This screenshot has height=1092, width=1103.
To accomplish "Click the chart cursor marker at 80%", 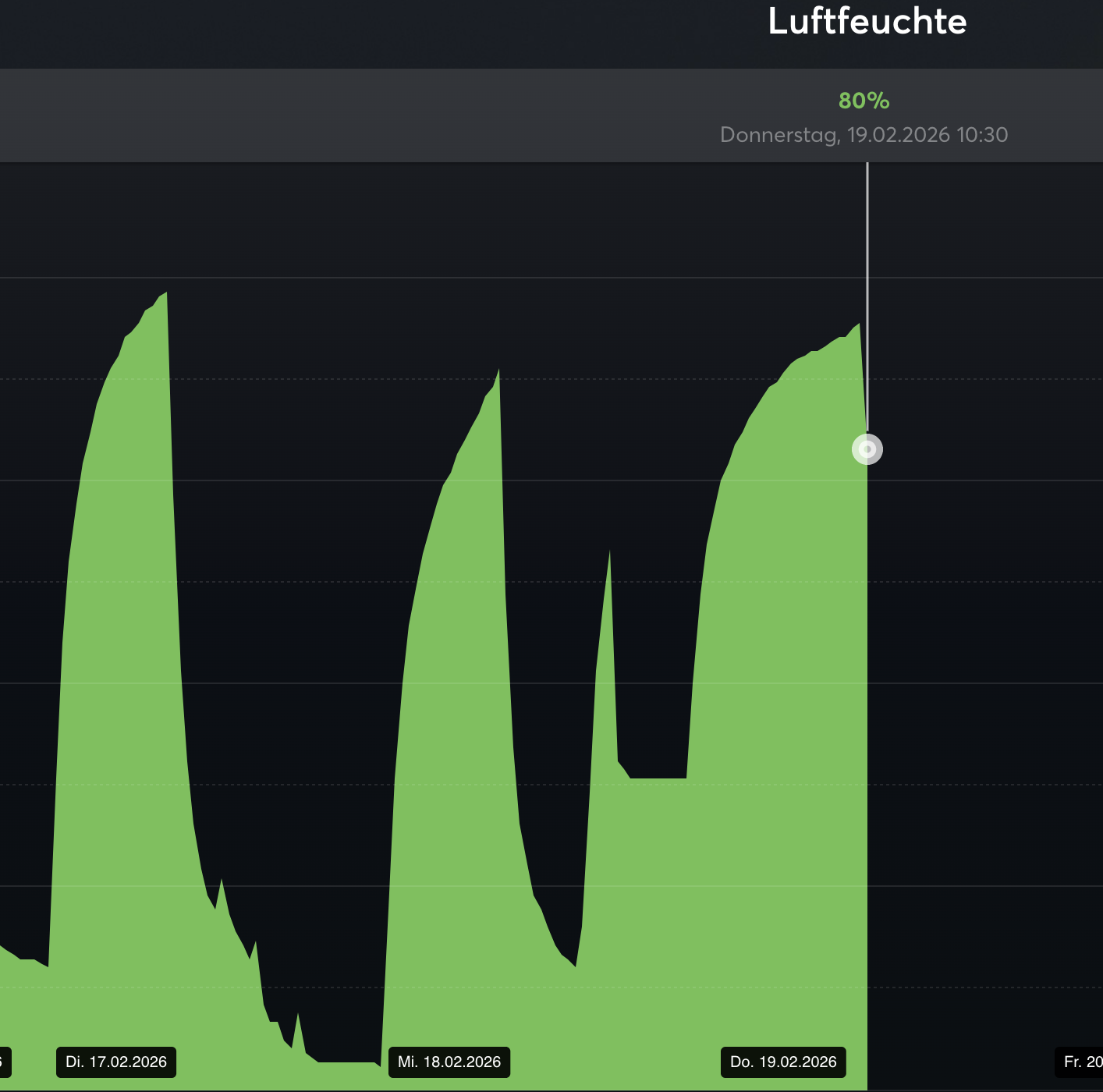I will click(x=867, y=449).
